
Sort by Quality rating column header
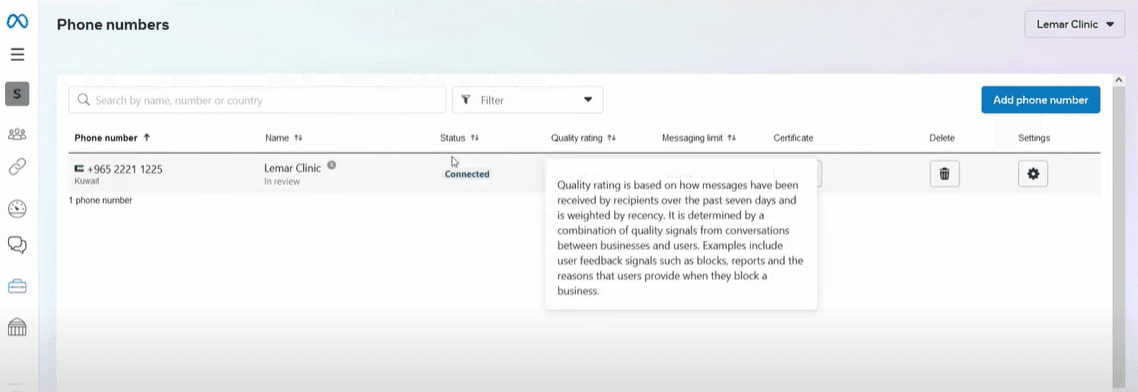click(x=584, y=137)
